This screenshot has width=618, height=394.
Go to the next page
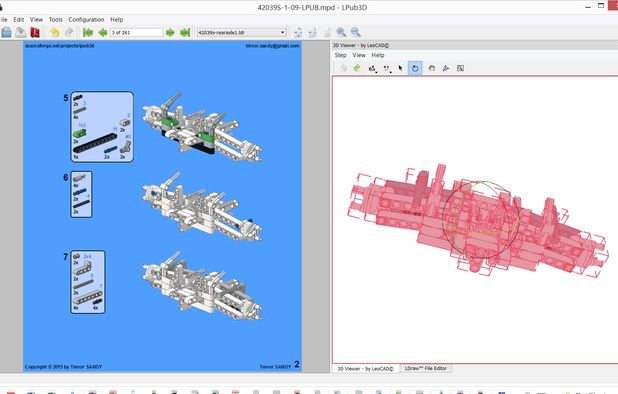click(170, 32)
